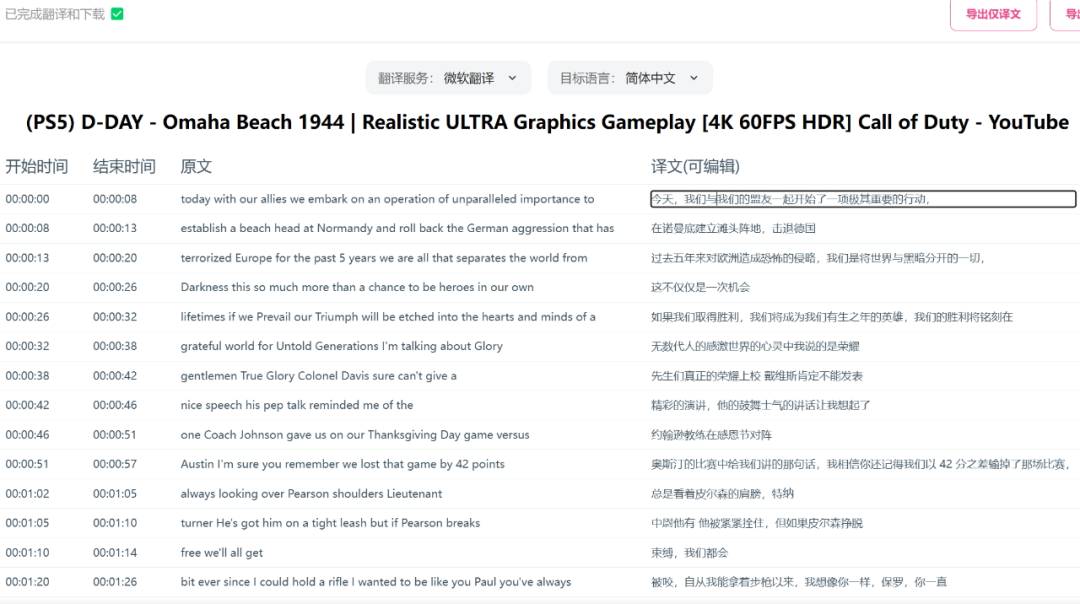Click end time 00:00:13

115,228
